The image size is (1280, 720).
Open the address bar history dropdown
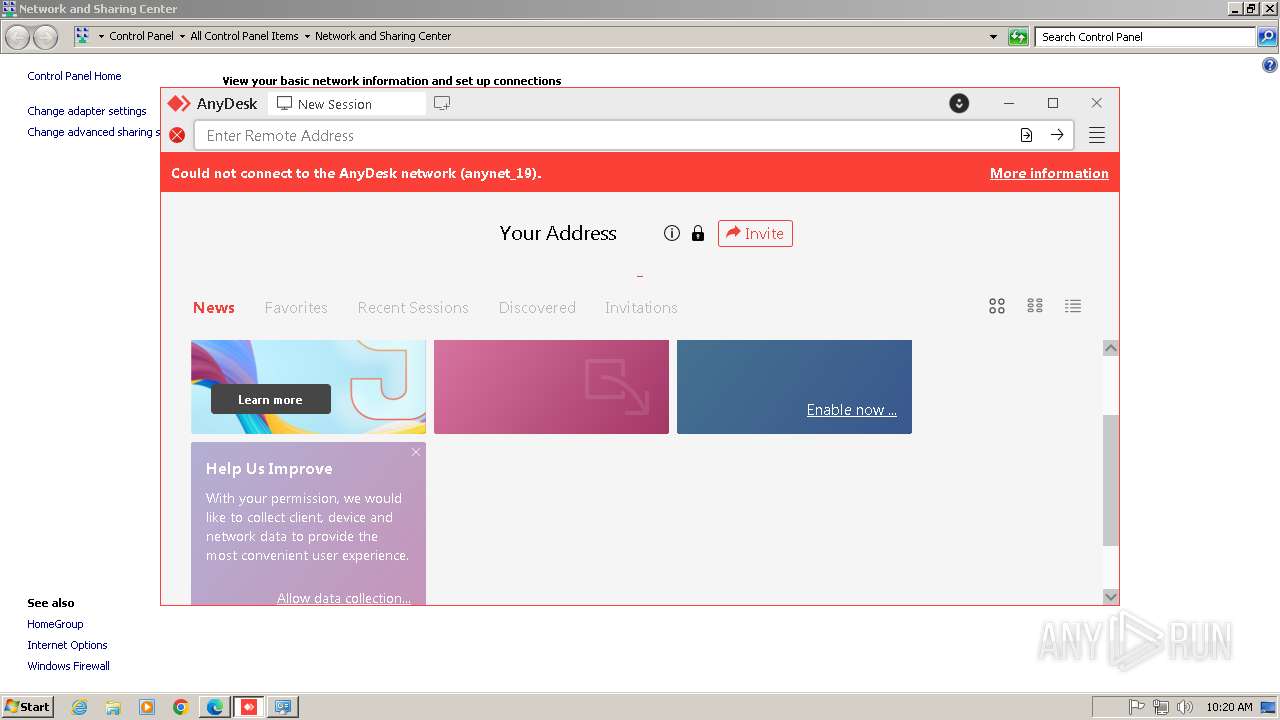(993, 37)
